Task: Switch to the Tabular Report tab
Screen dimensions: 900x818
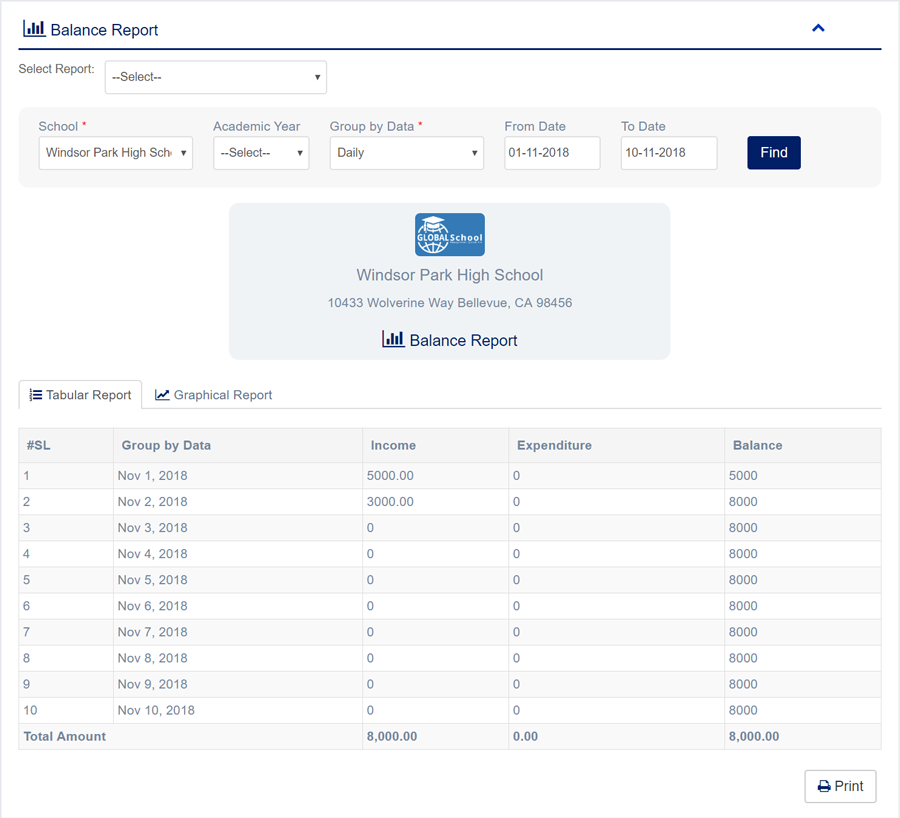Action: 80,395
